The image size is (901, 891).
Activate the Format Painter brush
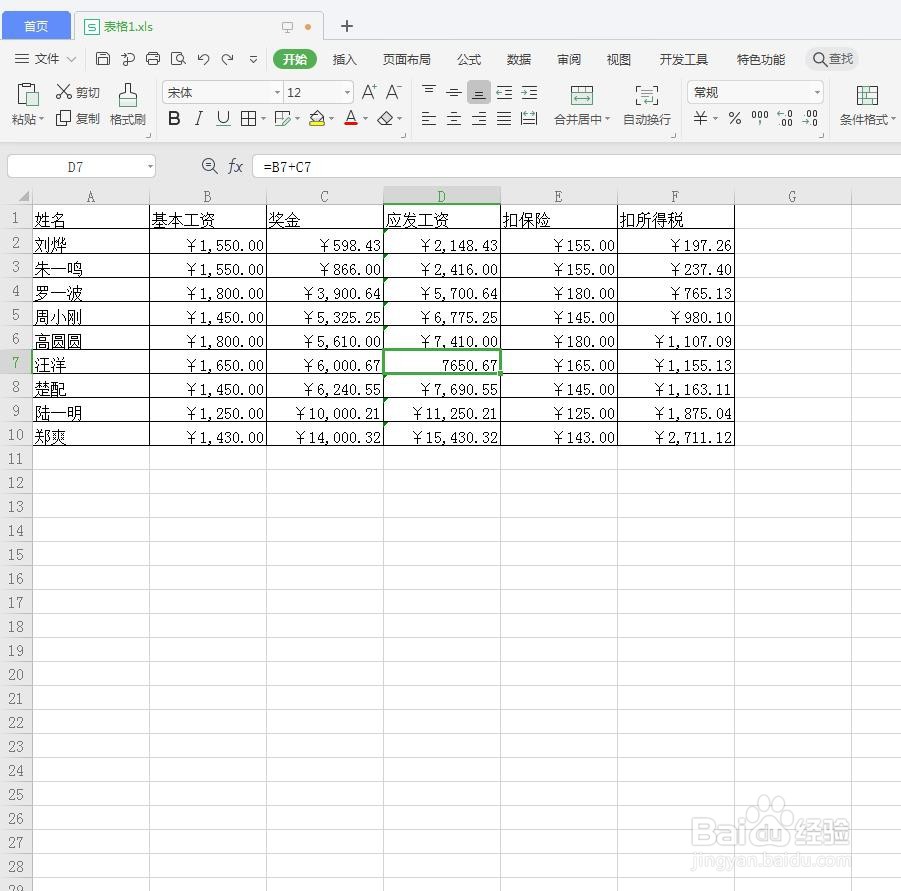tap(128, 95)
